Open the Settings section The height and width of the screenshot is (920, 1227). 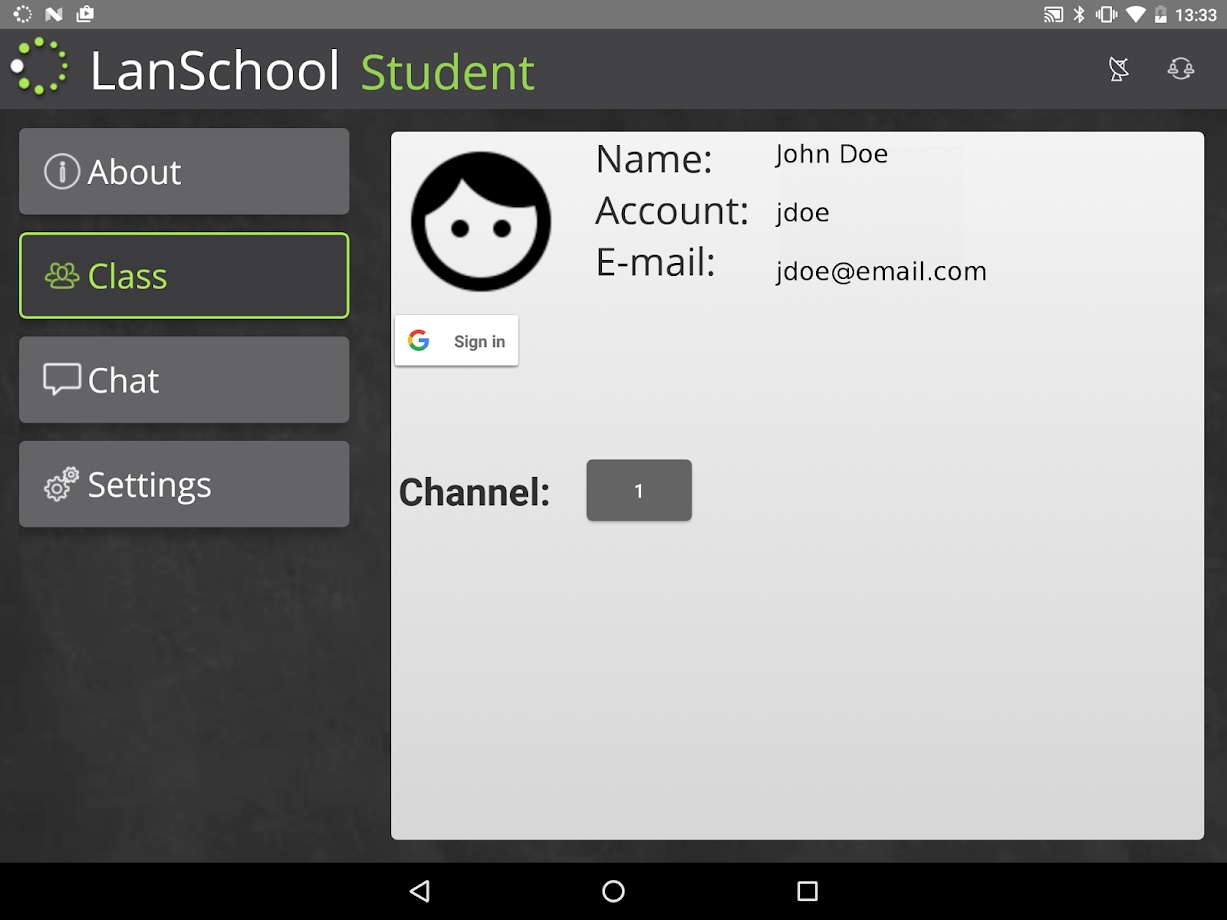point(184,484)
